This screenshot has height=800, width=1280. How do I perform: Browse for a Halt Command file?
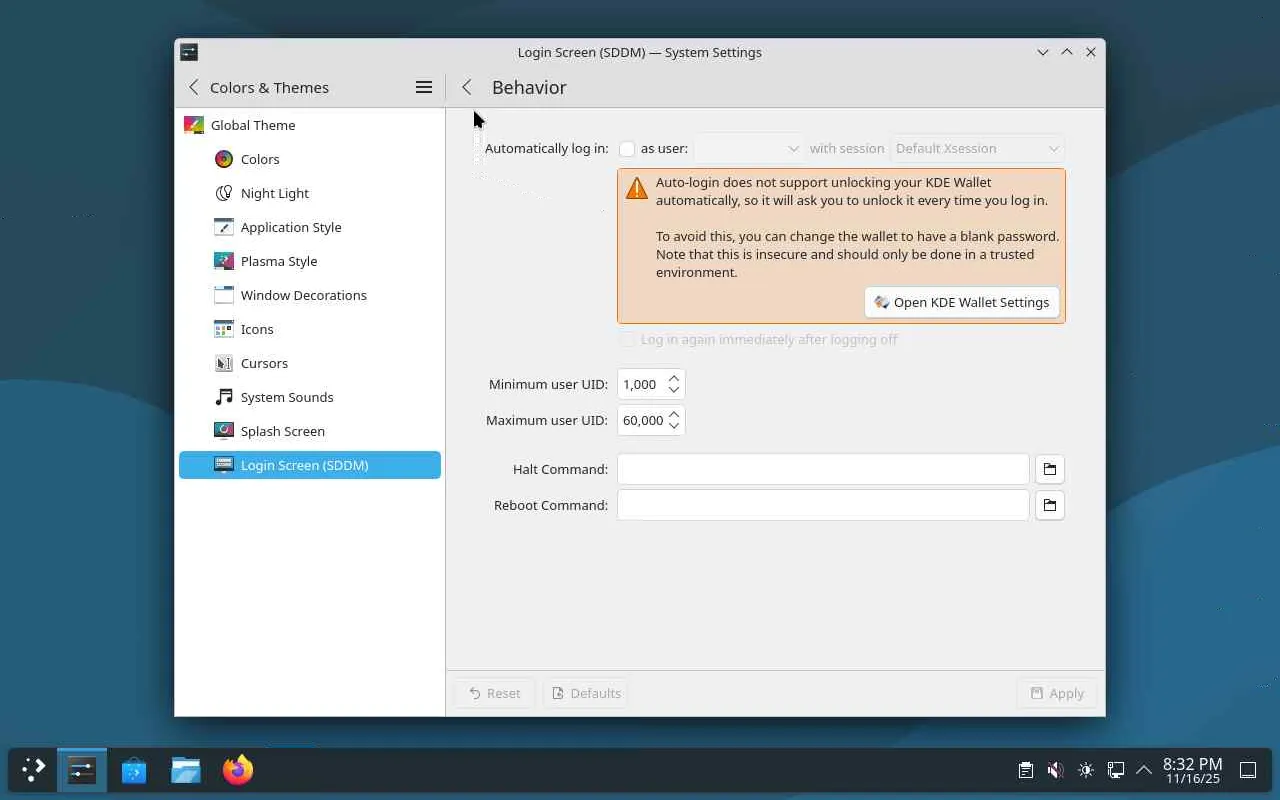coord(1050,469)
